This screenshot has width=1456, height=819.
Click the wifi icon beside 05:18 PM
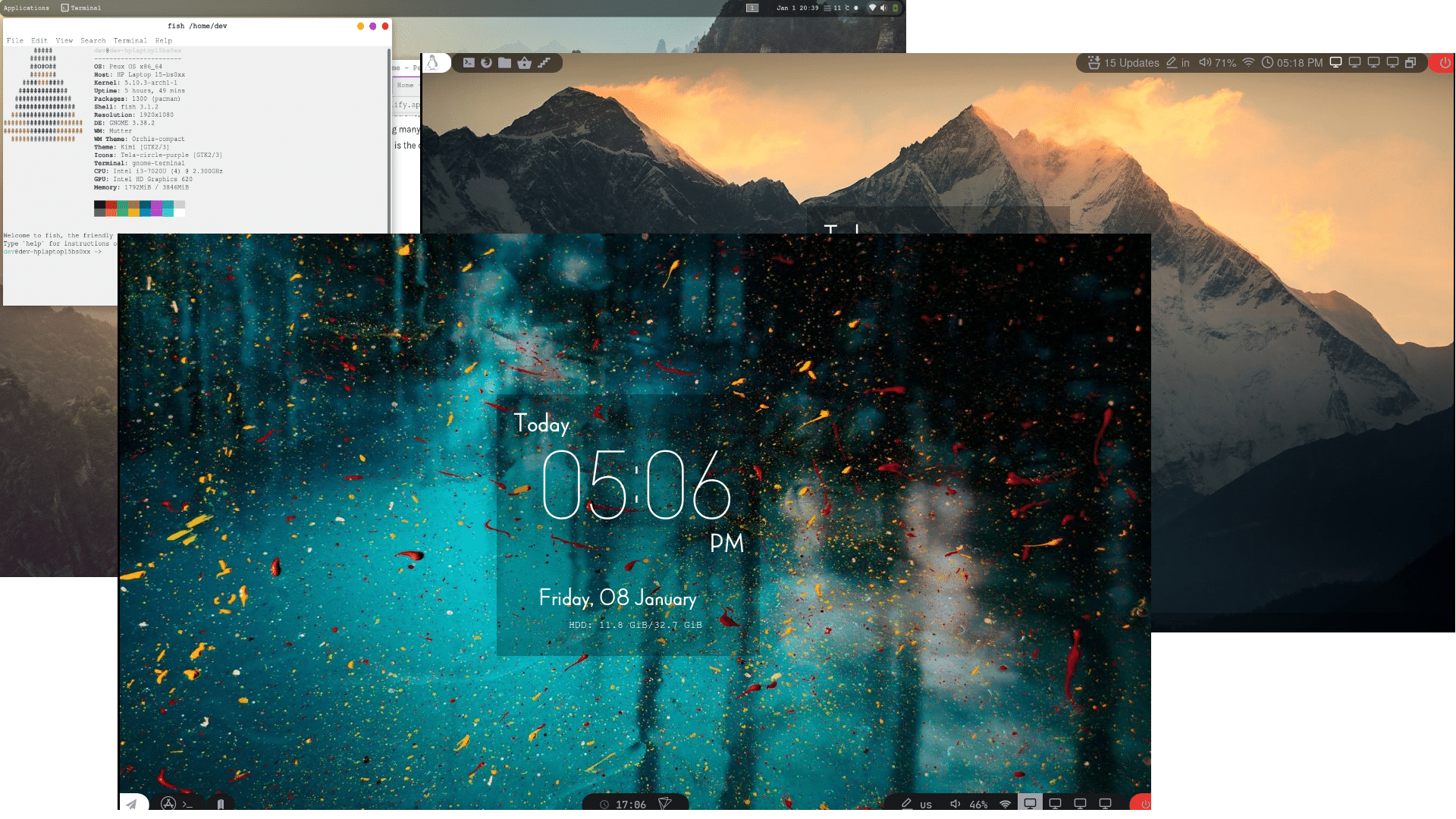tap(1248, 63)
